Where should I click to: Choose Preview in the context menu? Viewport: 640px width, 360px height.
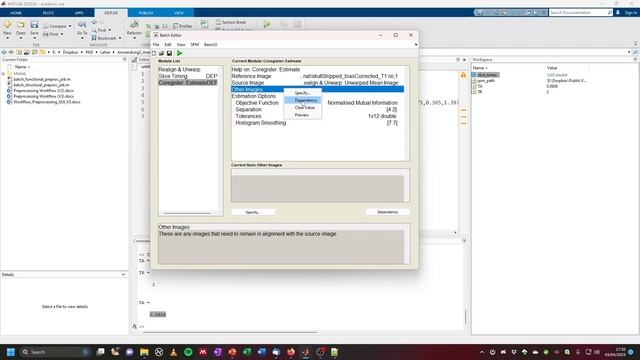click(302, 115)
